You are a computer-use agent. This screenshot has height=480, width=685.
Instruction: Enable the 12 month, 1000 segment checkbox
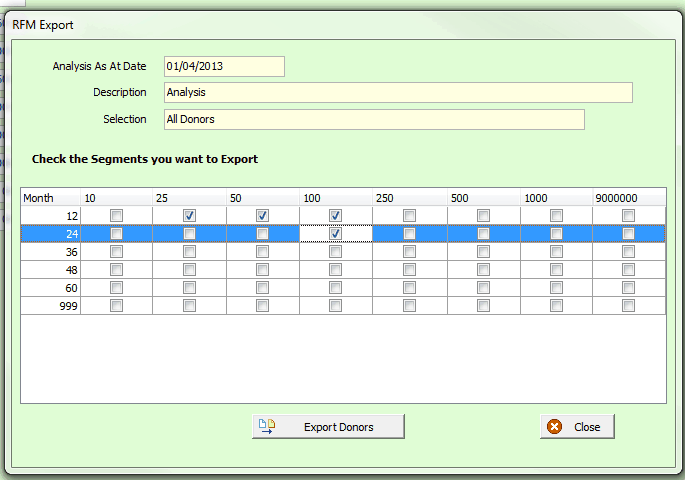pyautogui.click(x=556, y=216)
